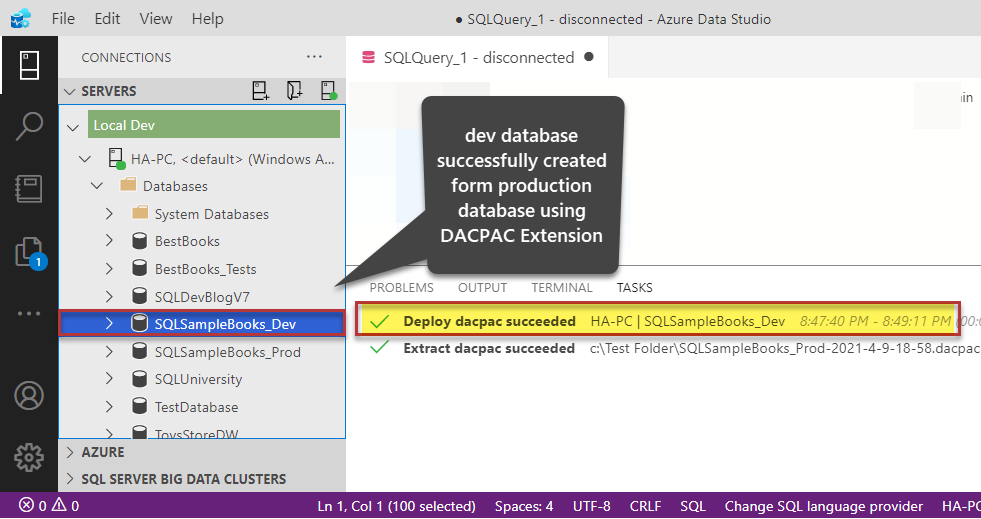Click the Spaces: 4 indentation indicator
The height and width of the screenshot is (519, 981).
coord(524,506)
